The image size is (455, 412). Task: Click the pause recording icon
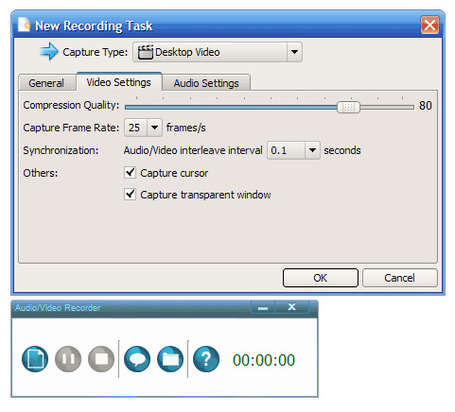point(68,359)
